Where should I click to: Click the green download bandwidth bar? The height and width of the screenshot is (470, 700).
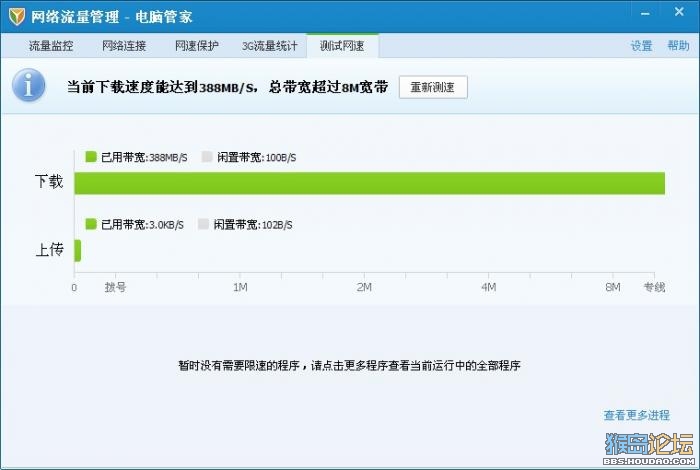(x=370, y=183)
